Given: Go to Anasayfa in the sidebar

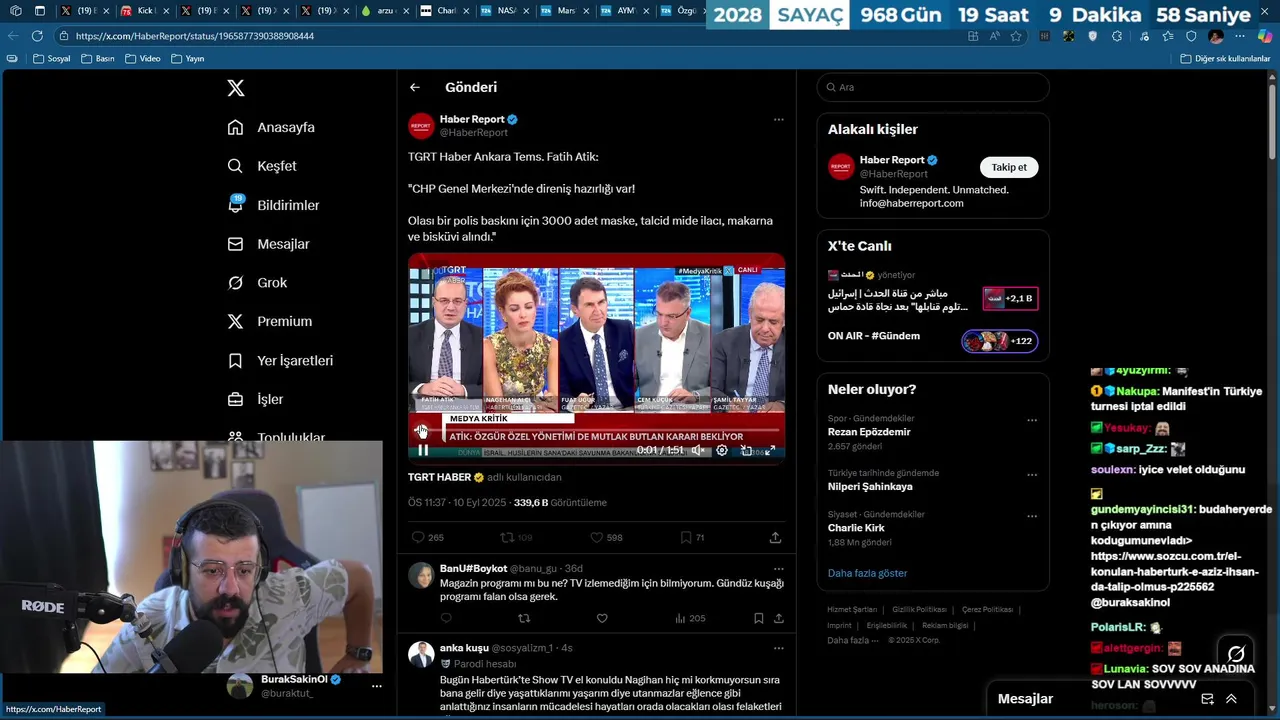Looking at the screenshot, I should (271, 127).
